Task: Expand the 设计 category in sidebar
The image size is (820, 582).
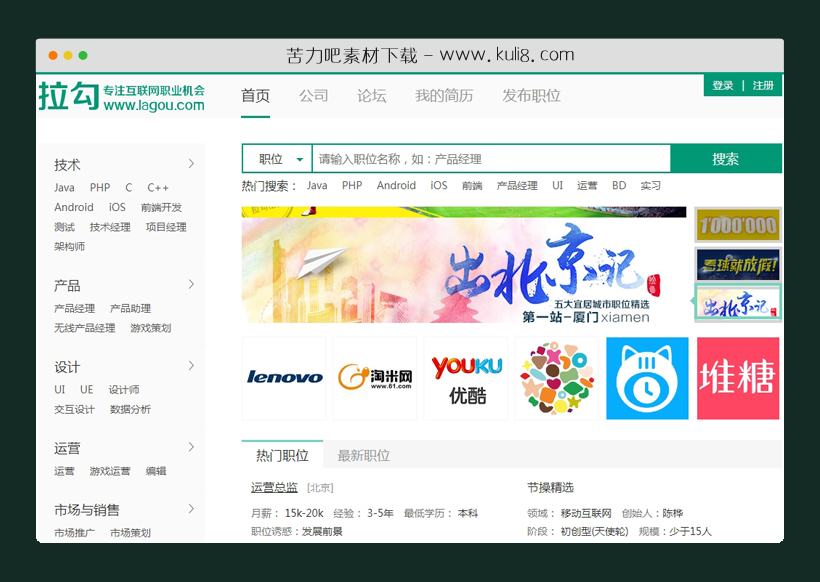Action: [x=65, y=367]
